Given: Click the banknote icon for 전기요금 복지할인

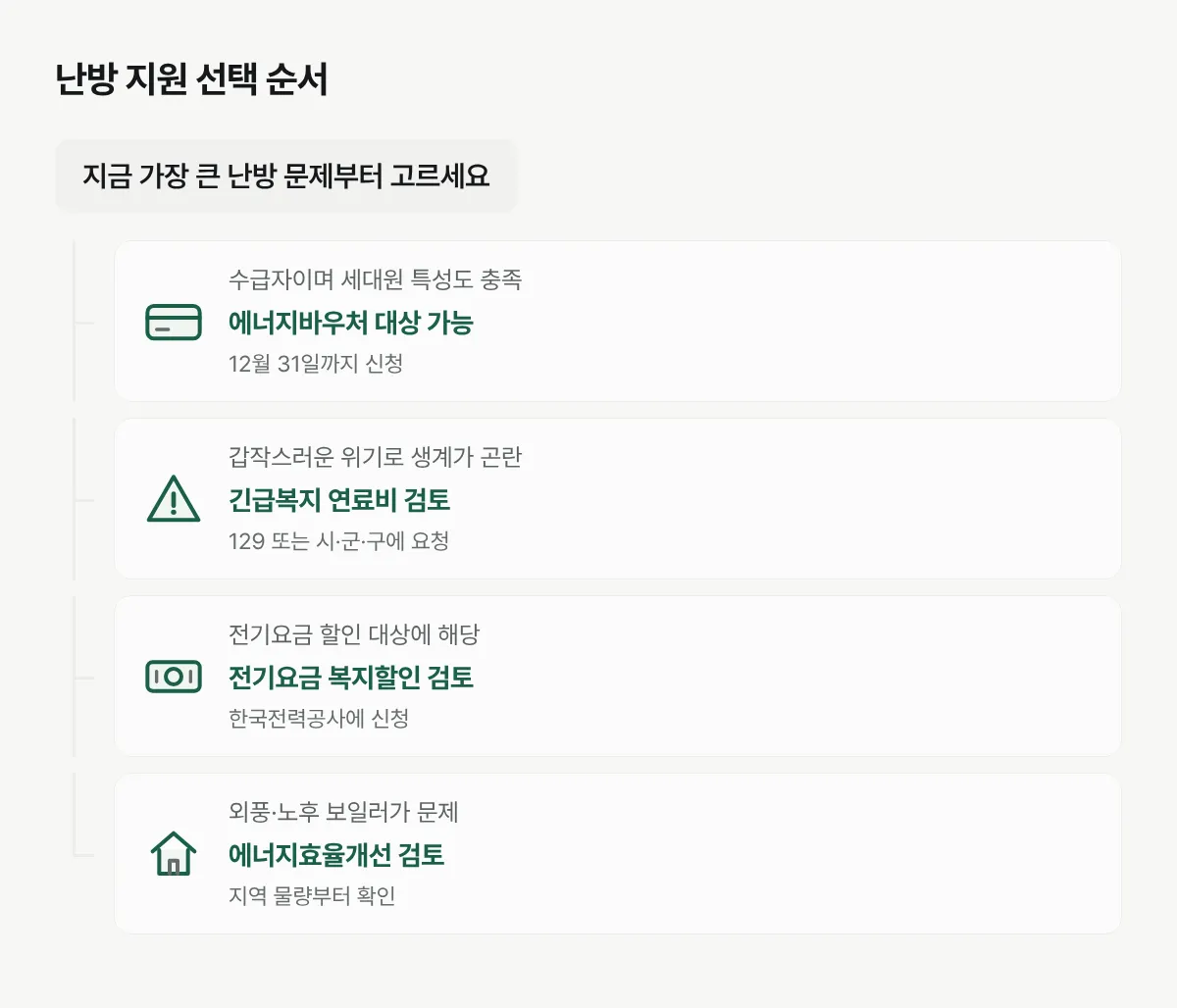Looking at the screenshot, I should click(174, 677).
